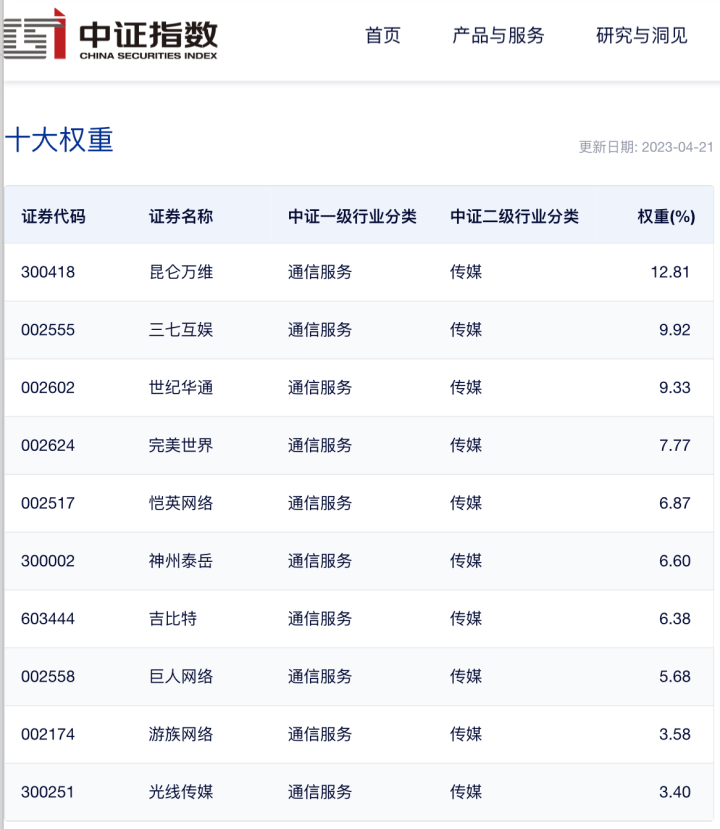Click 传媒 in the 恺英网络 row
720x829 pixels.
(x=466, y=503)
